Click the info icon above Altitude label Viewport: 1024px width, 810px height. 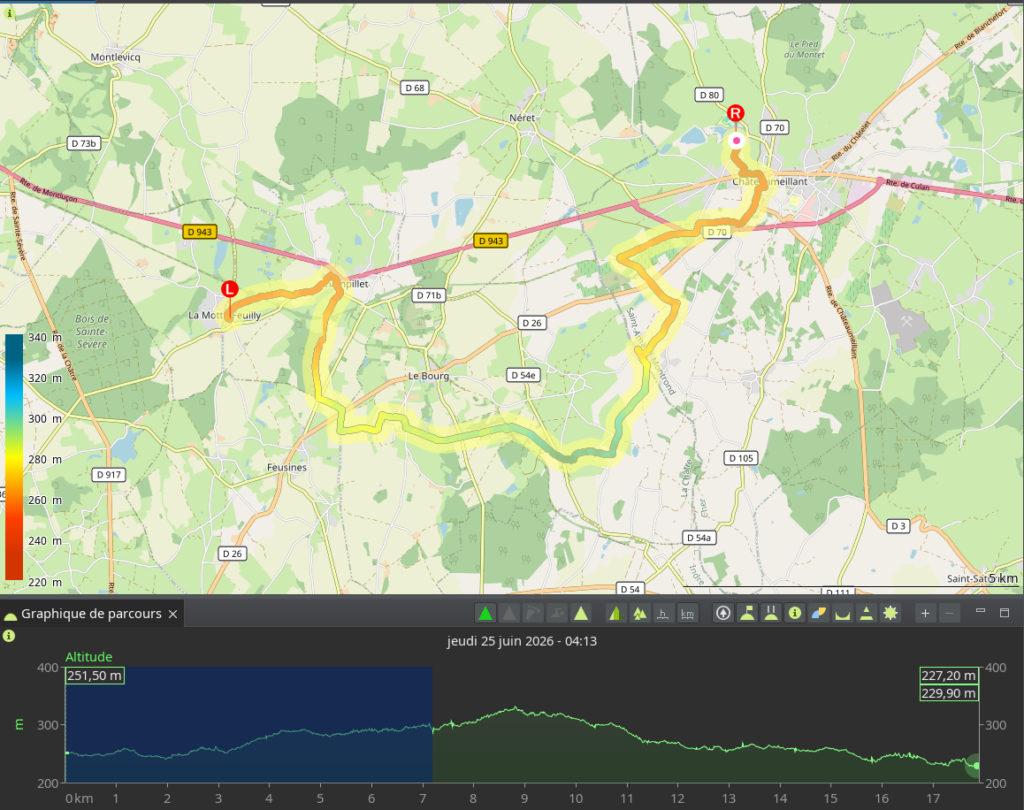(x=9, y=636)
